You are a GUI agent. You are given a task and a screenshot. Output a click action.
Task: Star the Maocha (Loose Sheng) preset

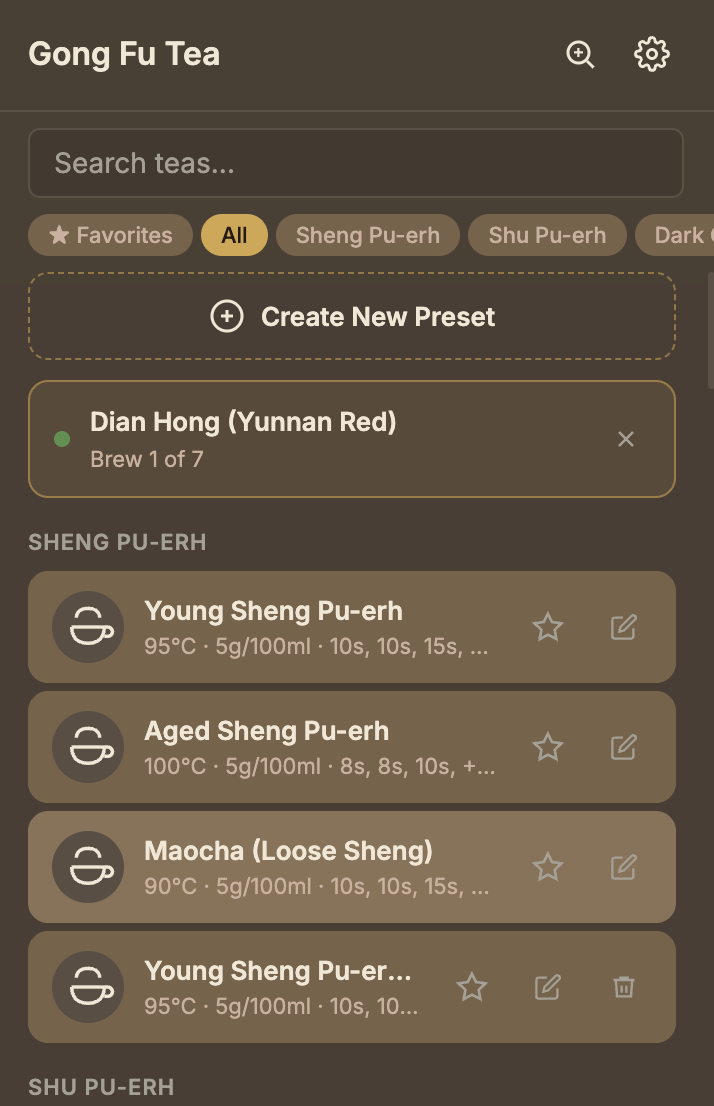tap(548, 867)
